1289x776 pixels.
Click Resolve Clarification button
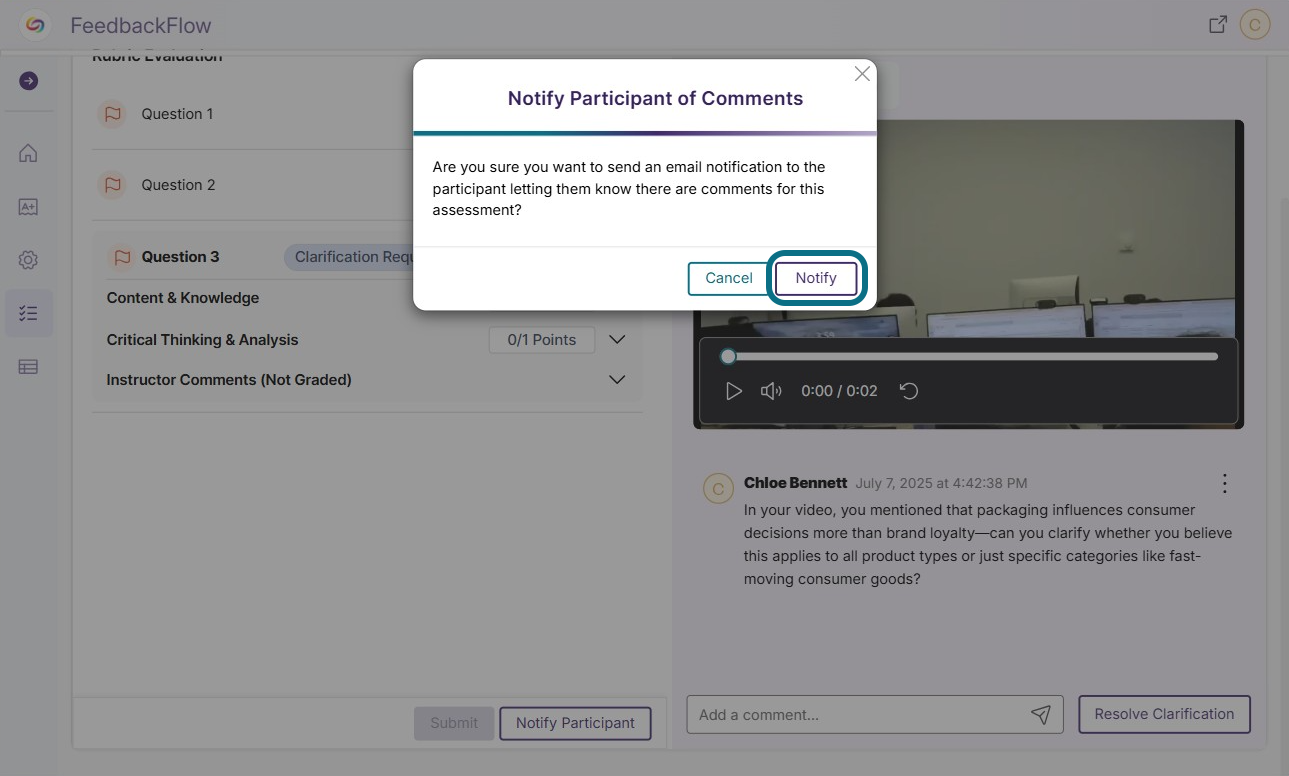coord(1164,714)
